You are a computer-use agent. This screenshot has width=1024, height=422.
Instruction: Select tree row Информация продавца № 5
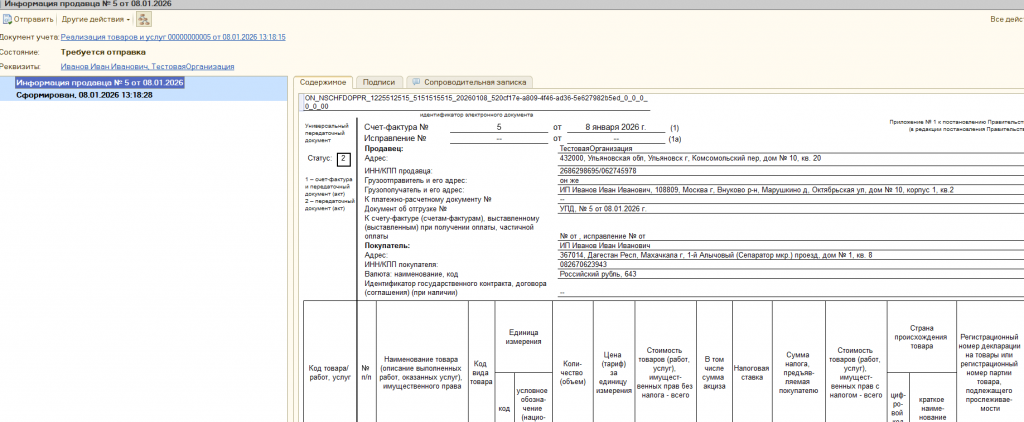click(x=100, y=83)
